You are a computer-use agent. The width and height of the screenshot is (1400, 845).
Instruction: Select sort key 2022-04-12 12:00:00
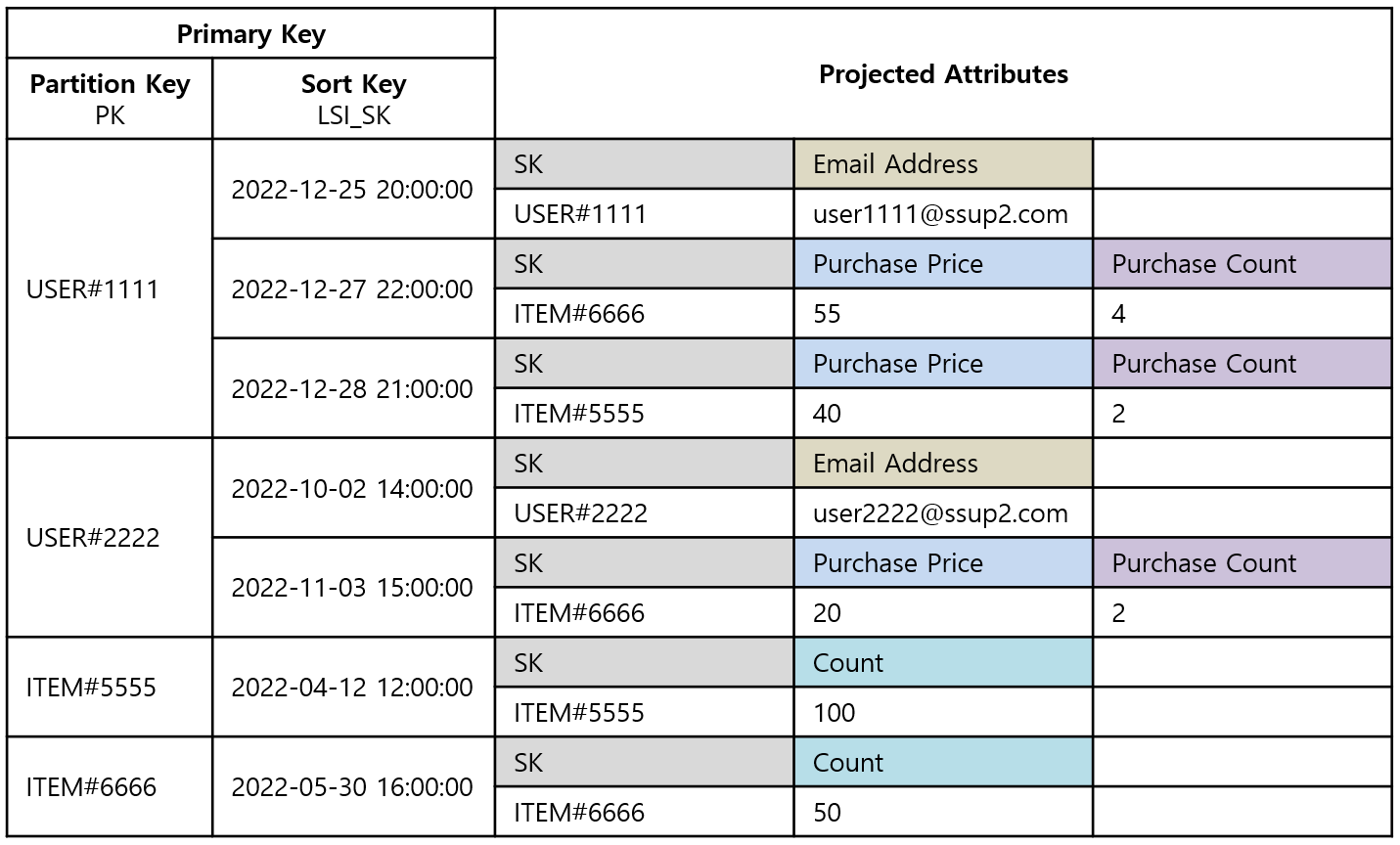[x=353, y=688]
